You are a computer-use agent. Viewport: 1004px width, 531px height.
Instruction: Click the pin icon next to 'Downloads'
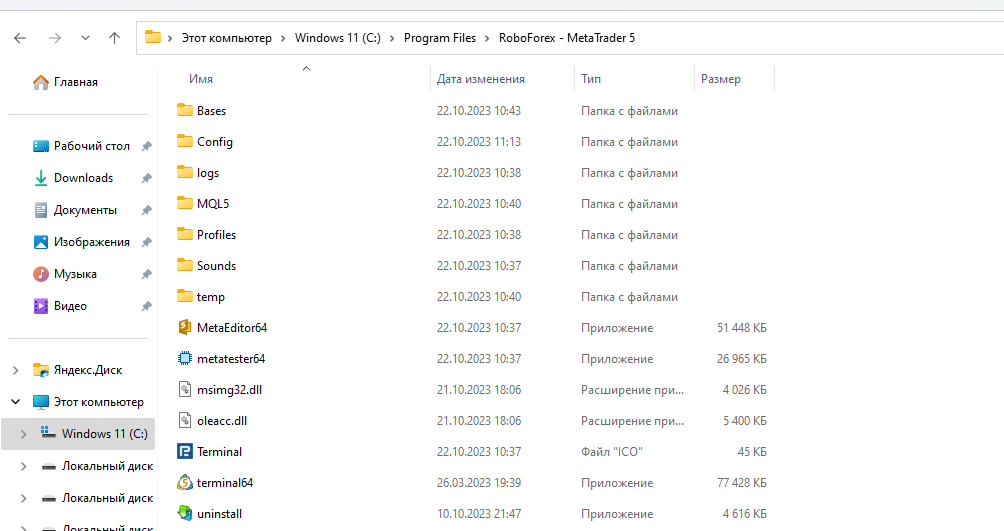point(147,178)
